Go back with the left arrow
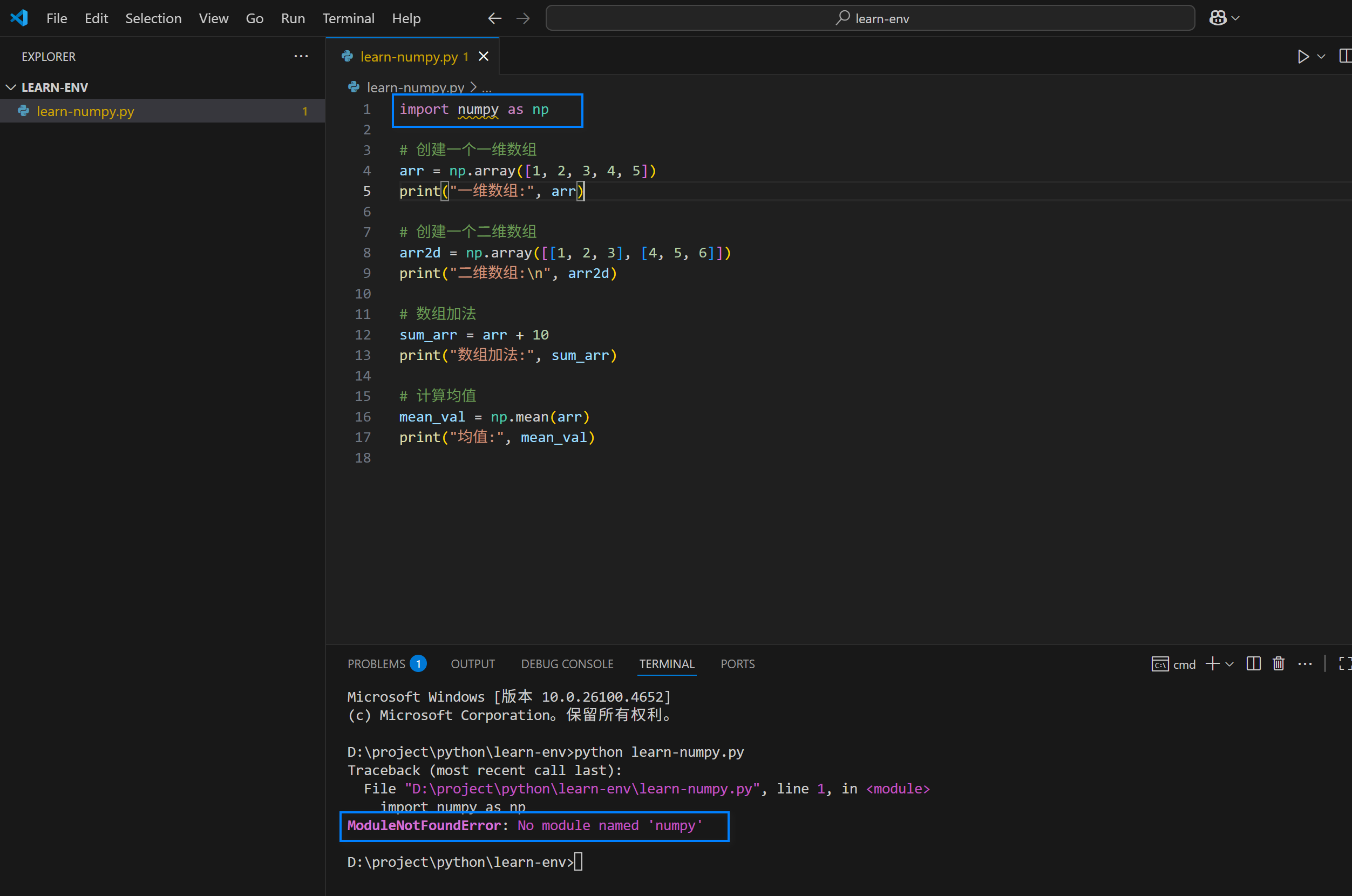This screenshot has width=1352, height=896. [x=495, y=18]
